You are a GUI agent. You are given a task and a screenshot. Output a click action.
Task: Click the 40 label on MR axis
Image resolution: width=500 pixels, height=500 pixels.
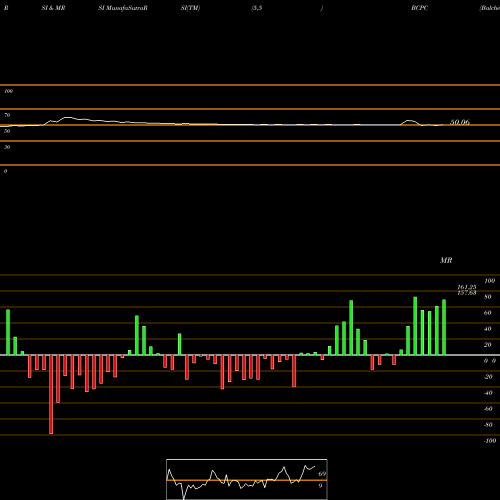coord(487,329)
